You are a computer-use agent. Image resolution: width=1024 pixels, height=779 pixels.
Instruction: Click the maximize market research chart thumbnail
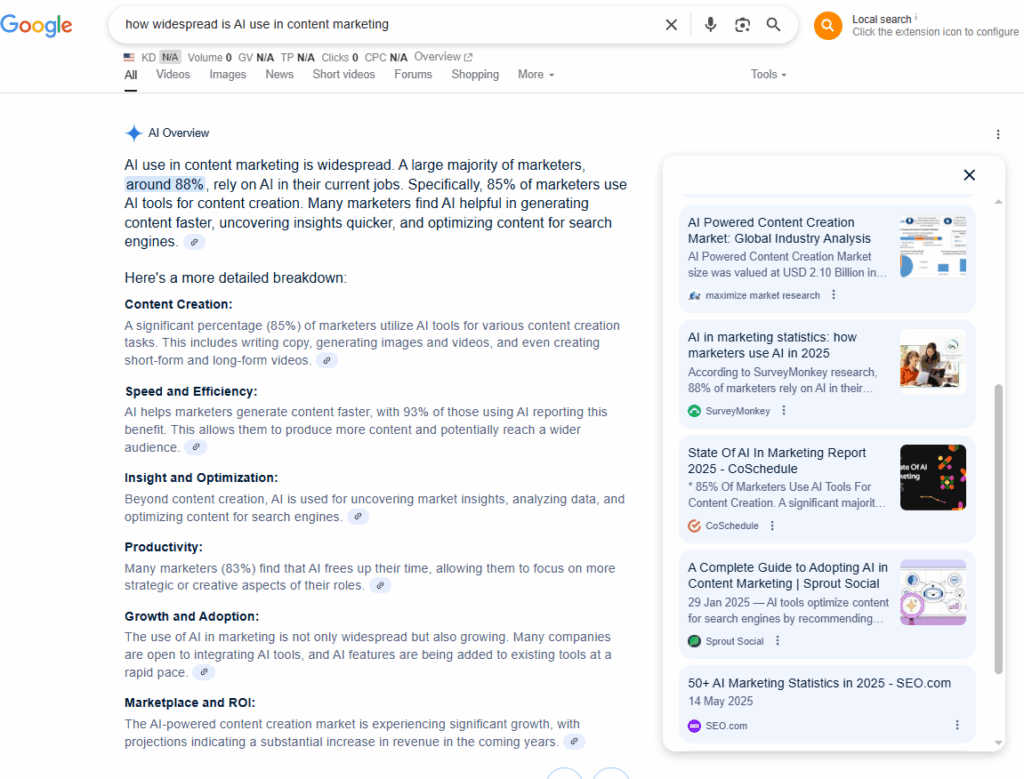(x=933, y=246)
